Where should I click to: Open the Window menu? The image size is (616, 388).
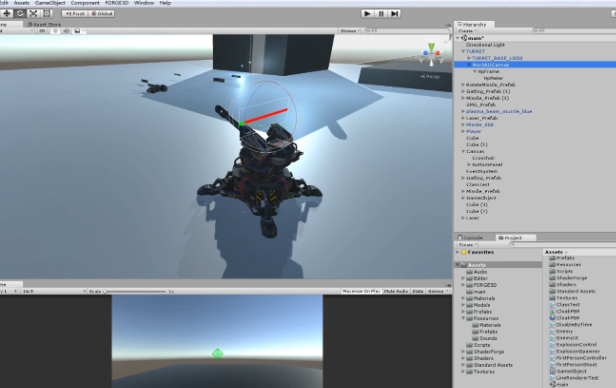tap(144, 3)
